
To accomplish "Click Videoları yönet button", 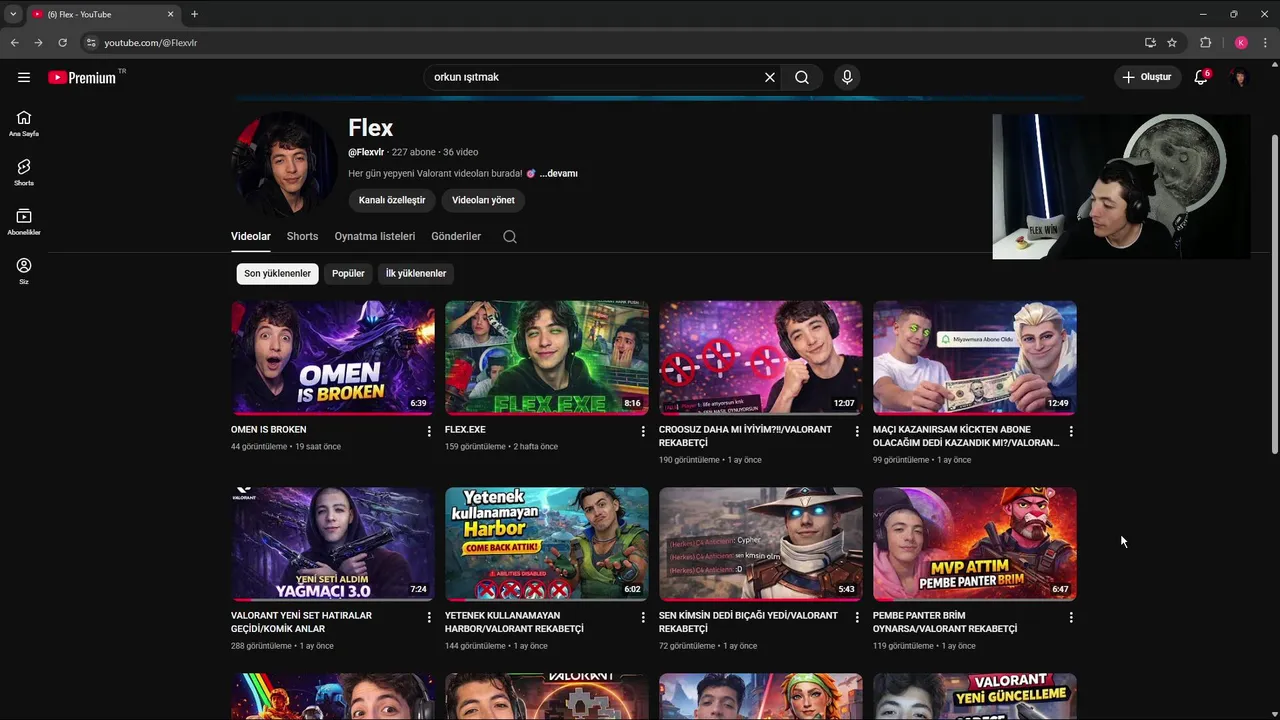I will click(483, 200).
